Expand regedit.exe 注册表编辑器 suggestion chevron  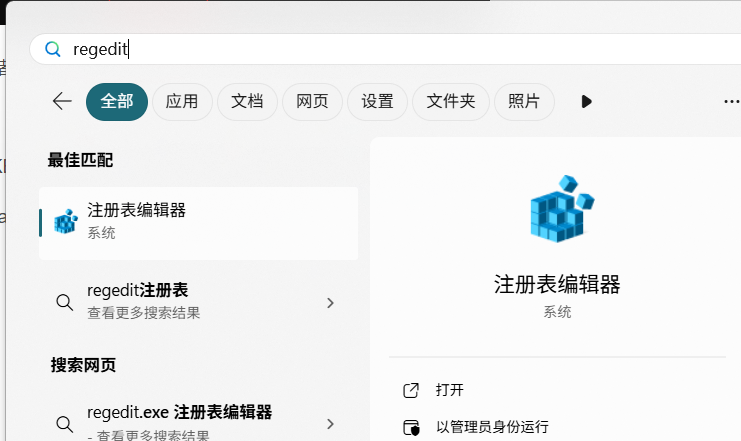(x=330, y=424)
